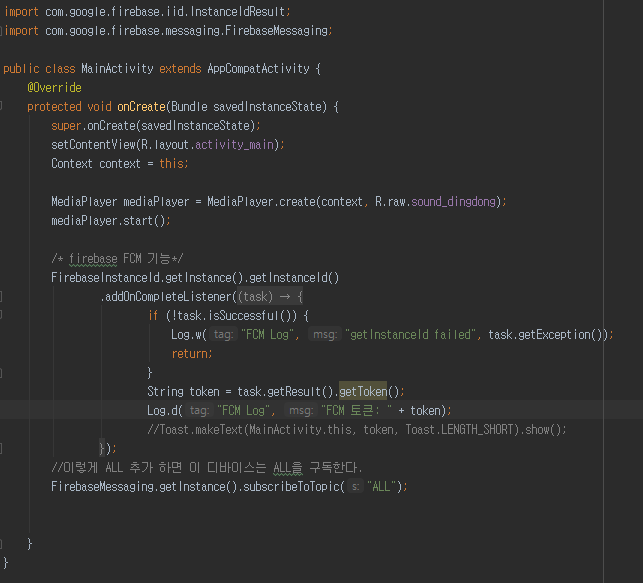Click the Bundle parameter type

189,107
